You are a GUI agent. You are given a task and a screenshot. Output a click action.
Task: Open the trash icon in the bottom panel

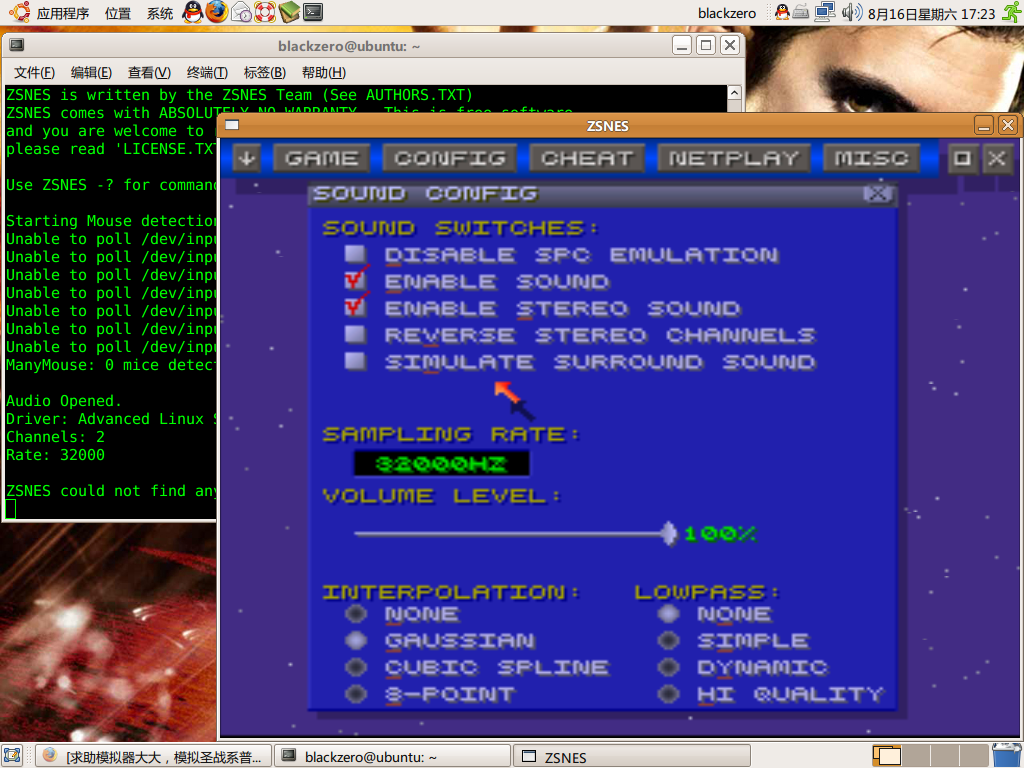[1006, 756]
